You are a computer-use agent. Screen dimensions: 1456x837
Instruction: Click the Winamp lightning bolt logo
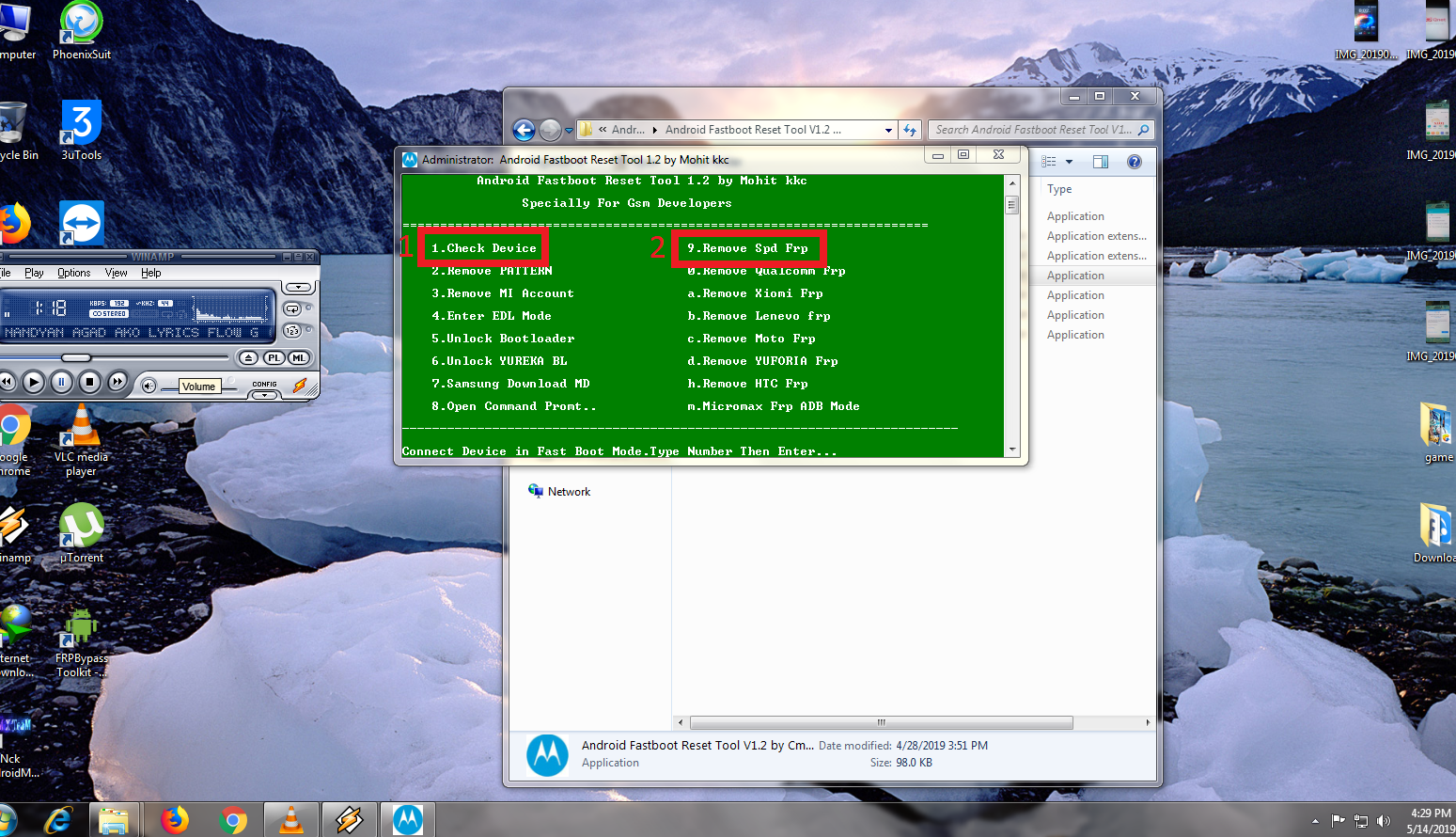[300, 385]
